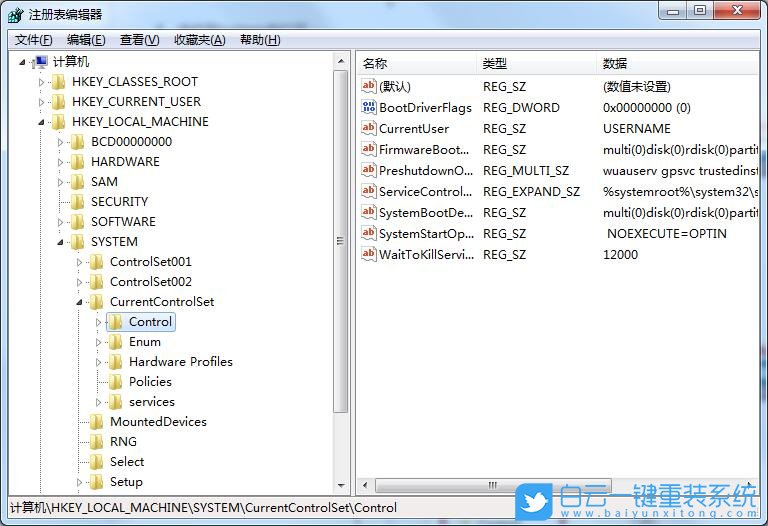Click the MountedDevices folder icon
The image size is (768, 526).
(x=96, y=422)
